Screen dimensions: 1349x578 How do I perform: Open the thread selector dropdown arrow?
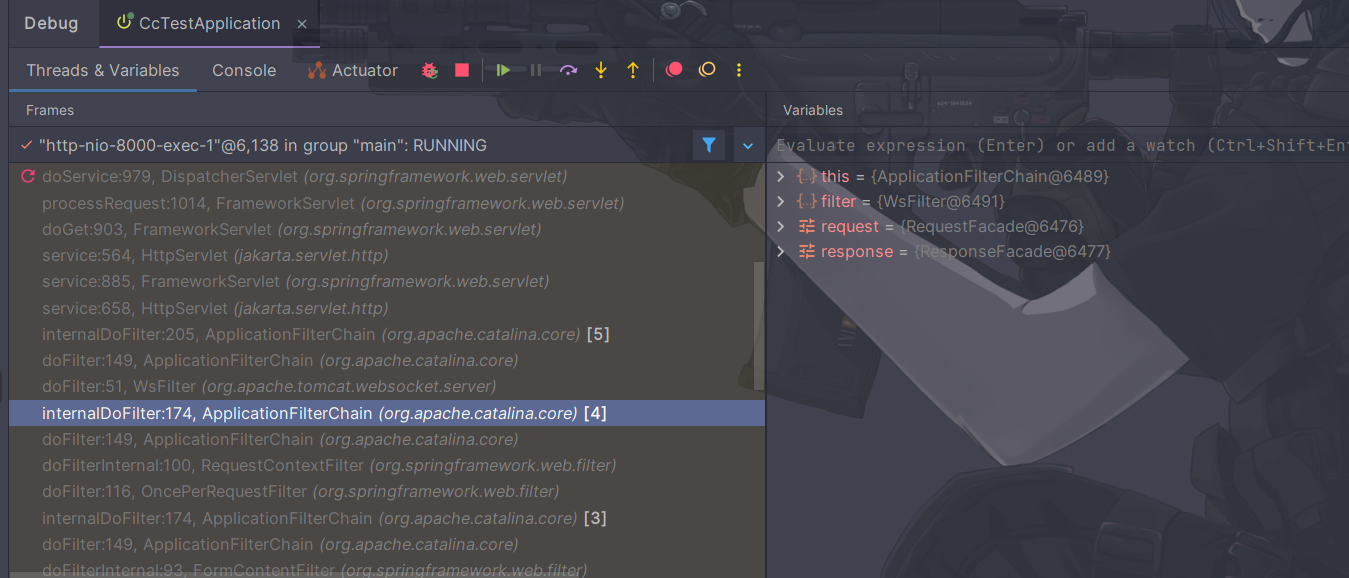coord(748,145)
